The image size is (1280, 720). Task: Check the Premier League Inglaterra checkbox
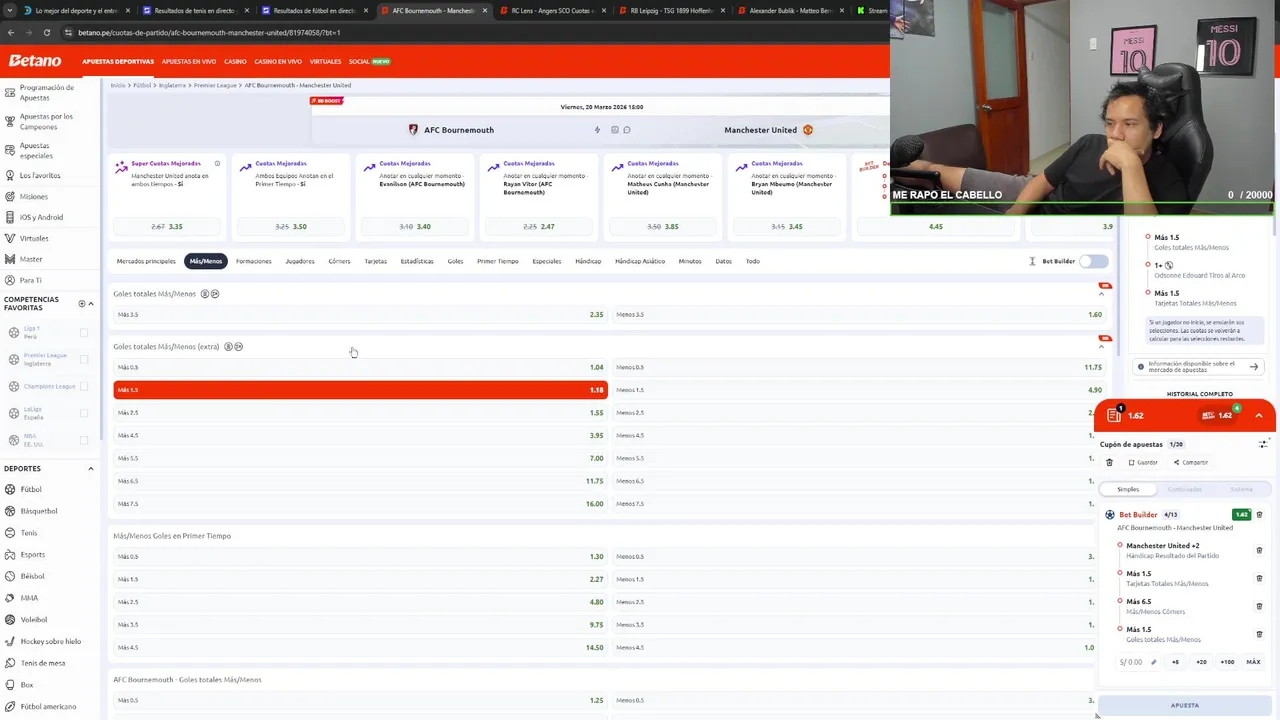tap(83, 360)
